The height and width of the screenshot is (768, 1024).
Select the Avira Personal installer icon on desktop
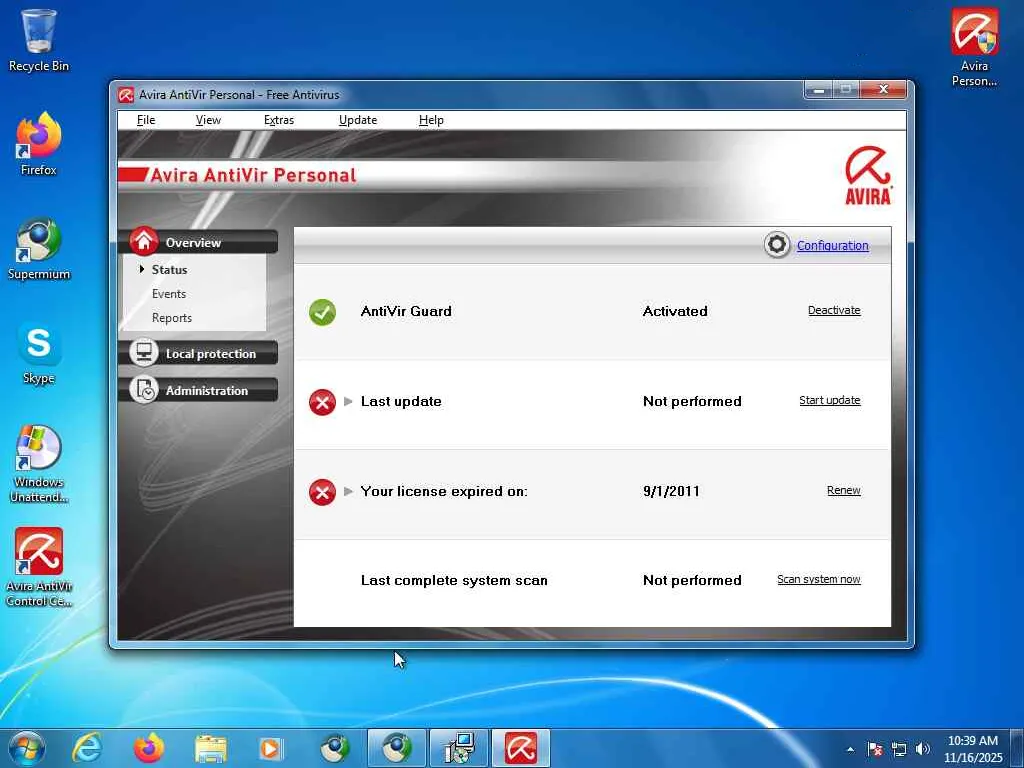[974, 47]
